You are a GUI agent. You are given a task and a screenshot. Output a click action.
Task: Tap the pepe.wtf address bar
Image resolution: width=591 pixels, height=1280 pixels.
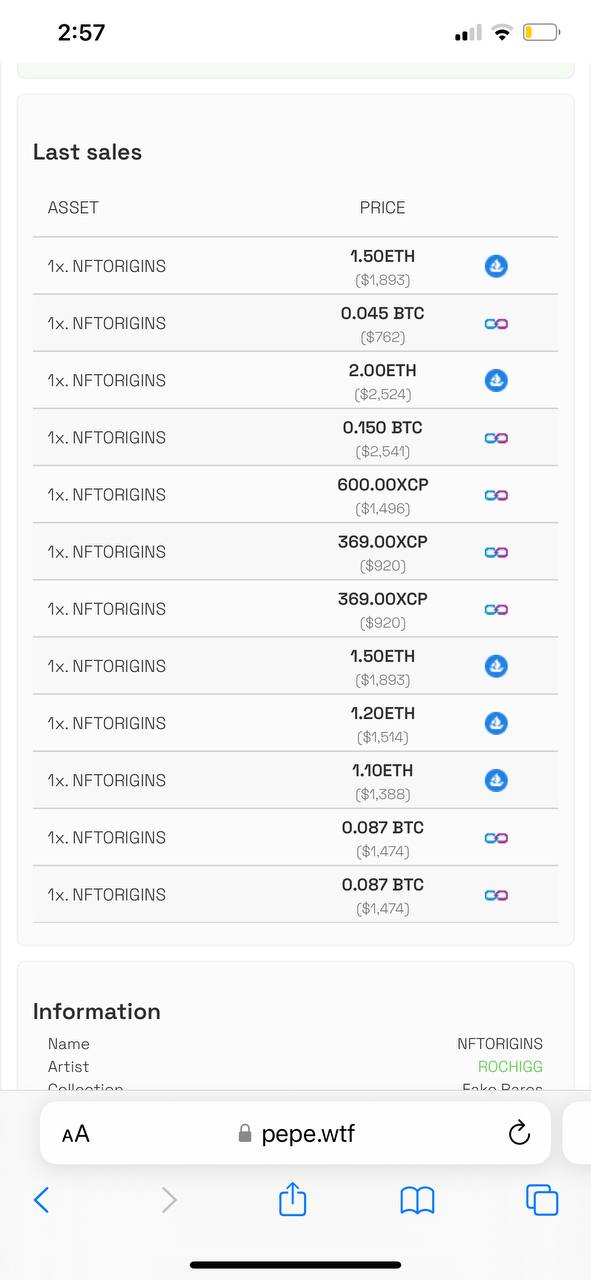pyautogui.click(x=295, y=1133)
